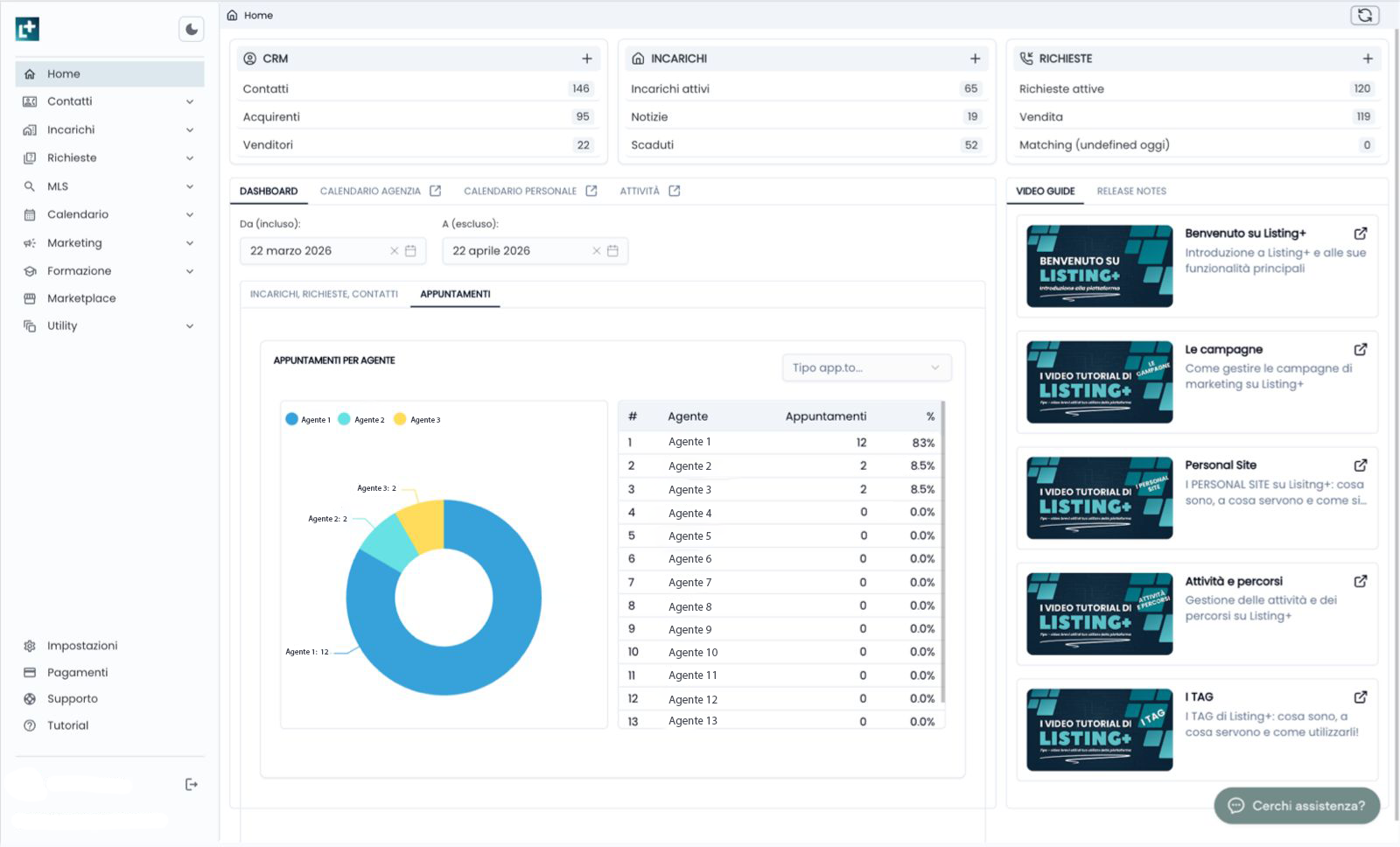Click the Marketing megaphone icon
Viewport: 1400px width, 847px height.
tap(30, 242)
